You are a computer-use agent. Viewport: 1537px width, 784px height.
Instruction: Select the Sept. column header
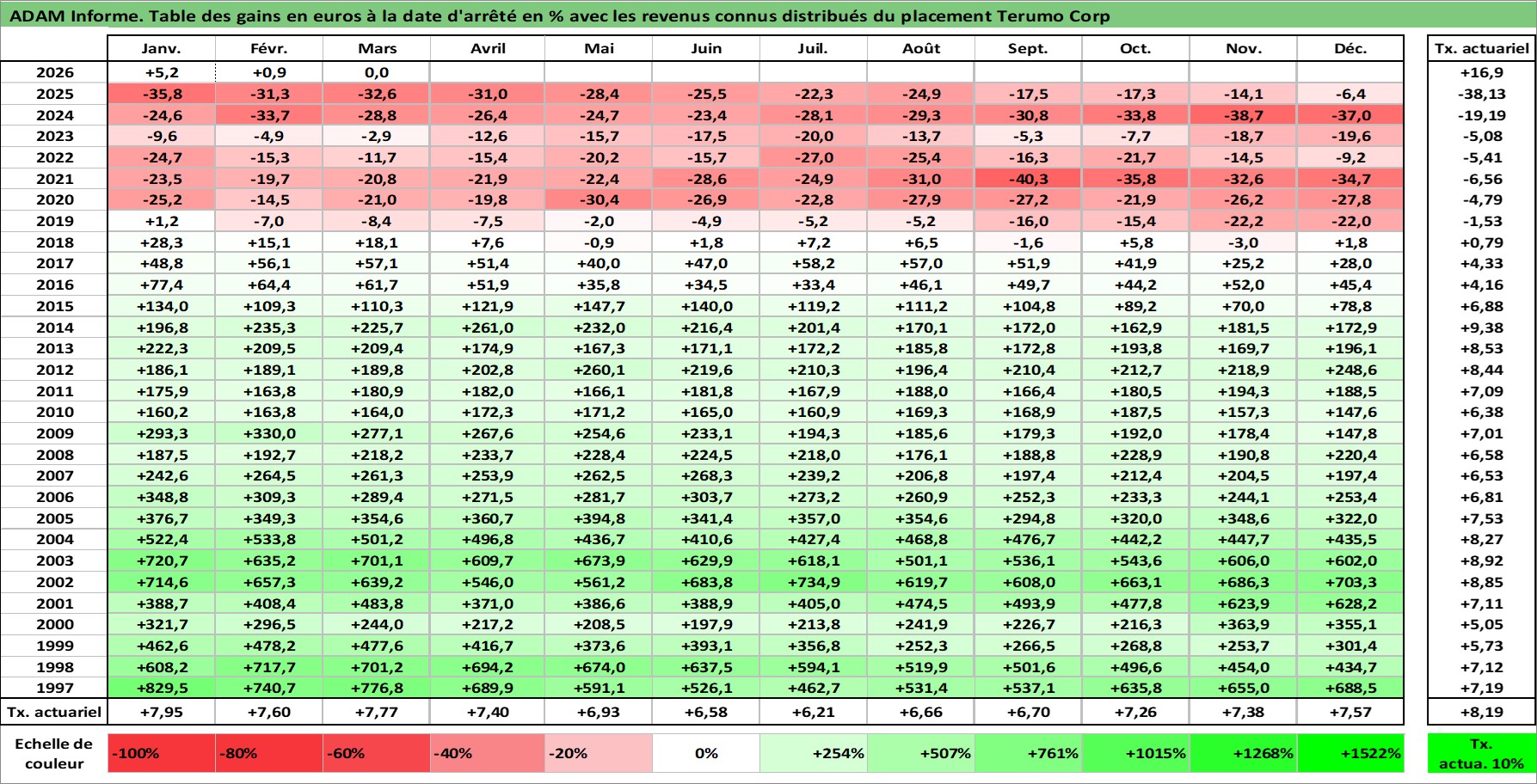(1028, 48)
